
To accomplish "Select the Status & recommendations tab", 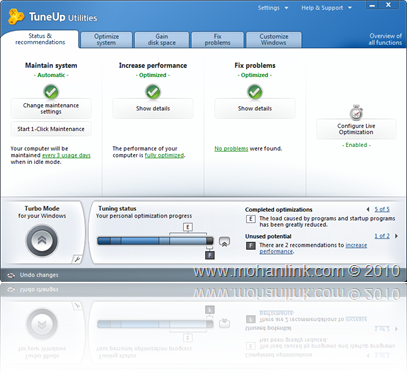I will coord(40,39).
